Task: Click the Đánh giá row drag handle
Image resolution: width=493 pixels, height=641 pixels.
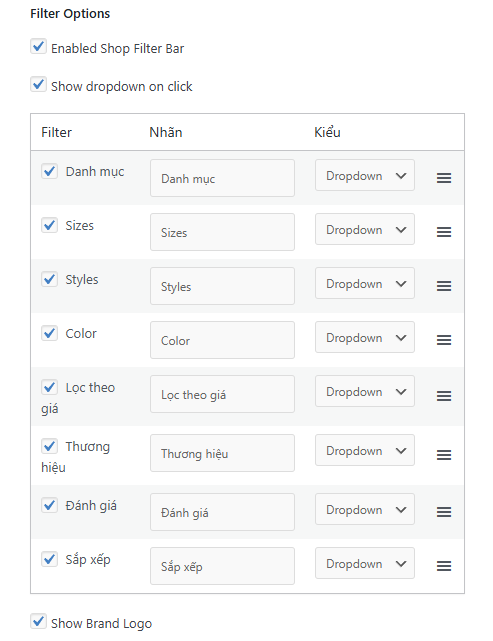Action: pos(444,512)
